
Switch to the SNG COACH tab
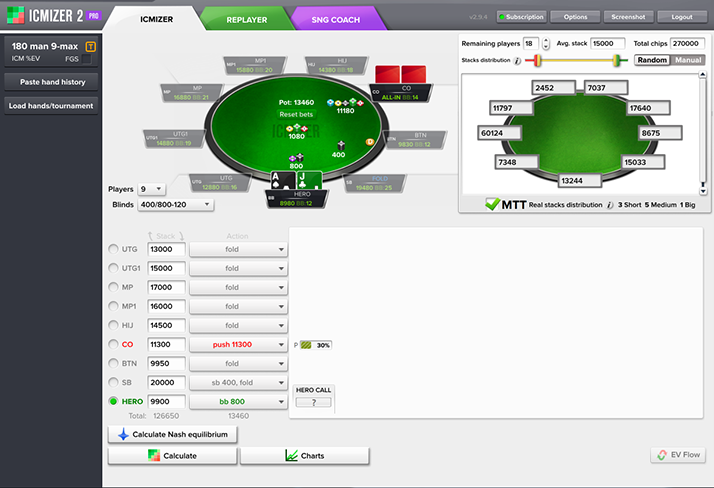click(x=336, y=20)
